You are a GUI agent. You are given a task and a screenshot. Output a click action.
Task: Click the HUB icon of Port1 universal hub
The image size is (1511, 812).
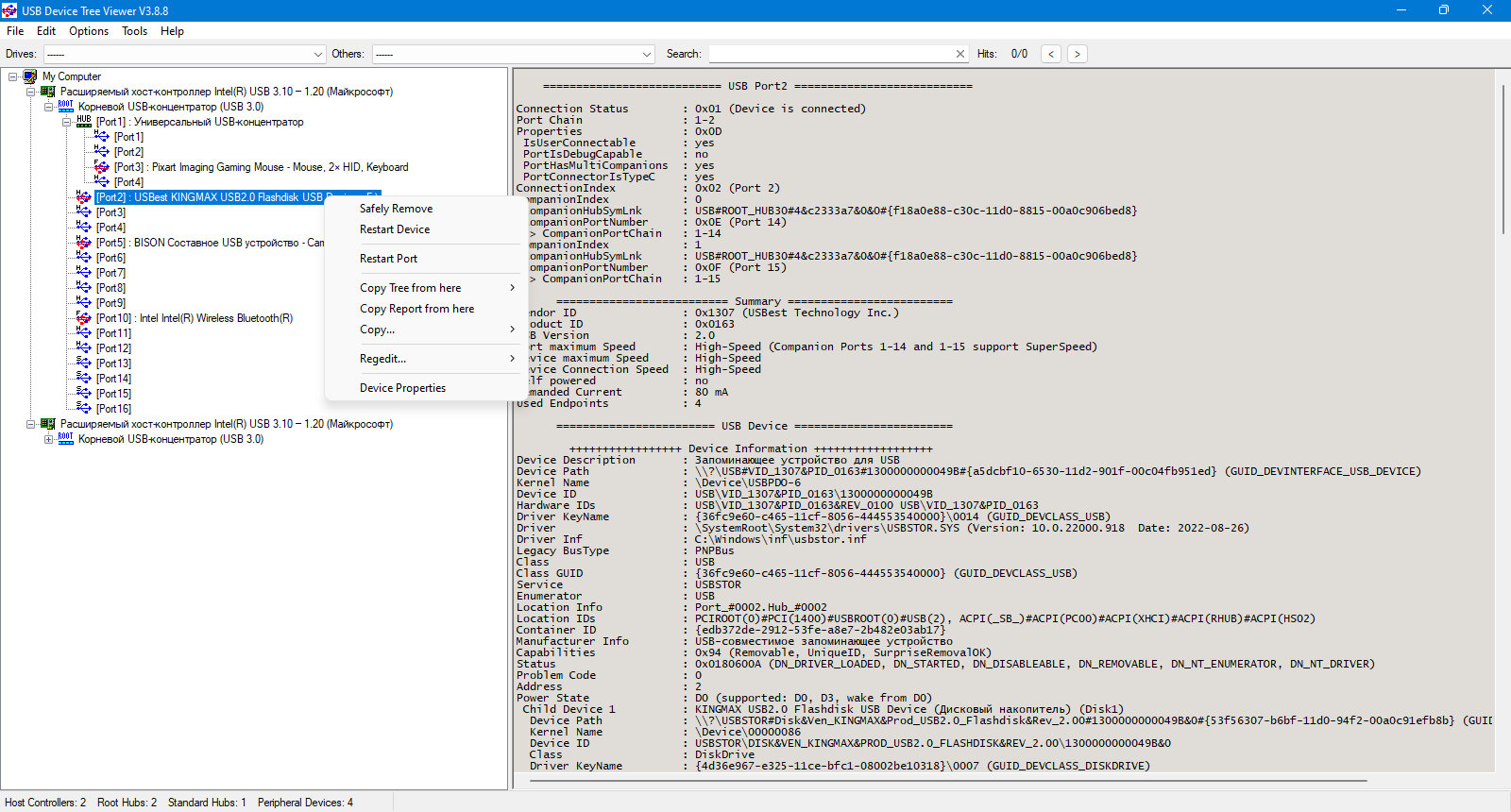[x=84, y=122]
